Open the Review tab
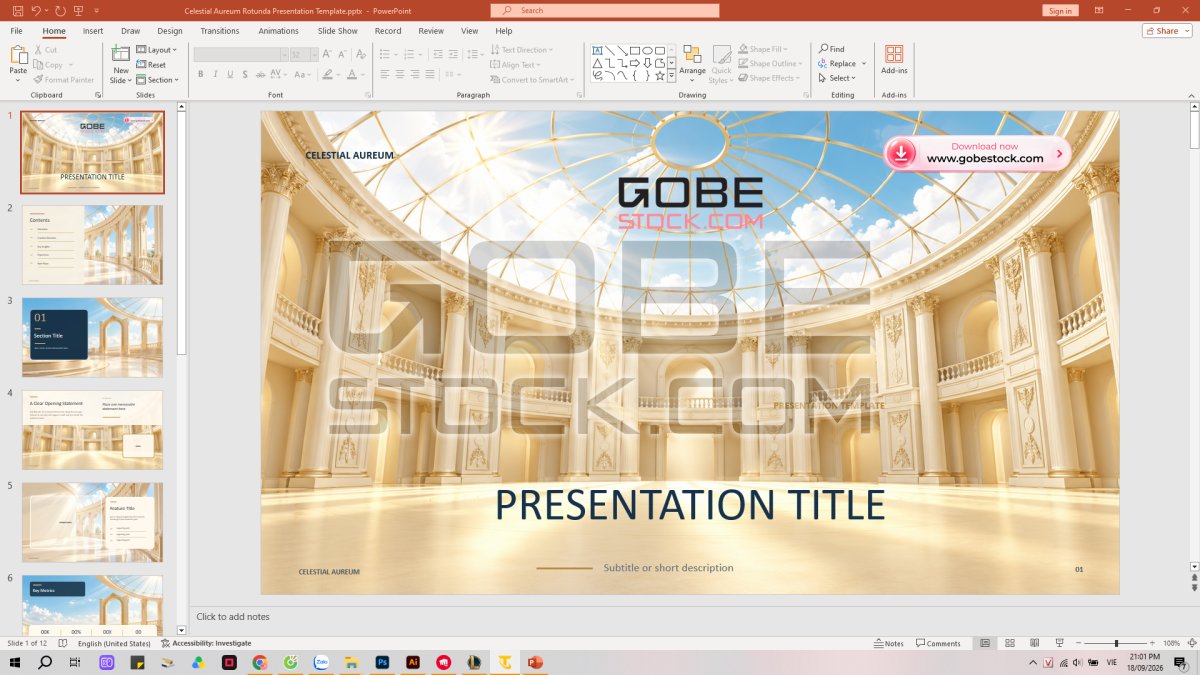 pos(431,31)
